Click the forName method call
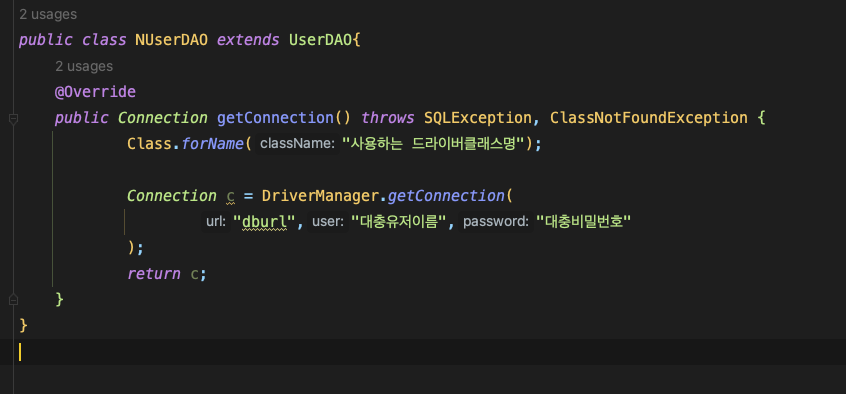This screenshot has width=846, height=394. click(213, 144)
